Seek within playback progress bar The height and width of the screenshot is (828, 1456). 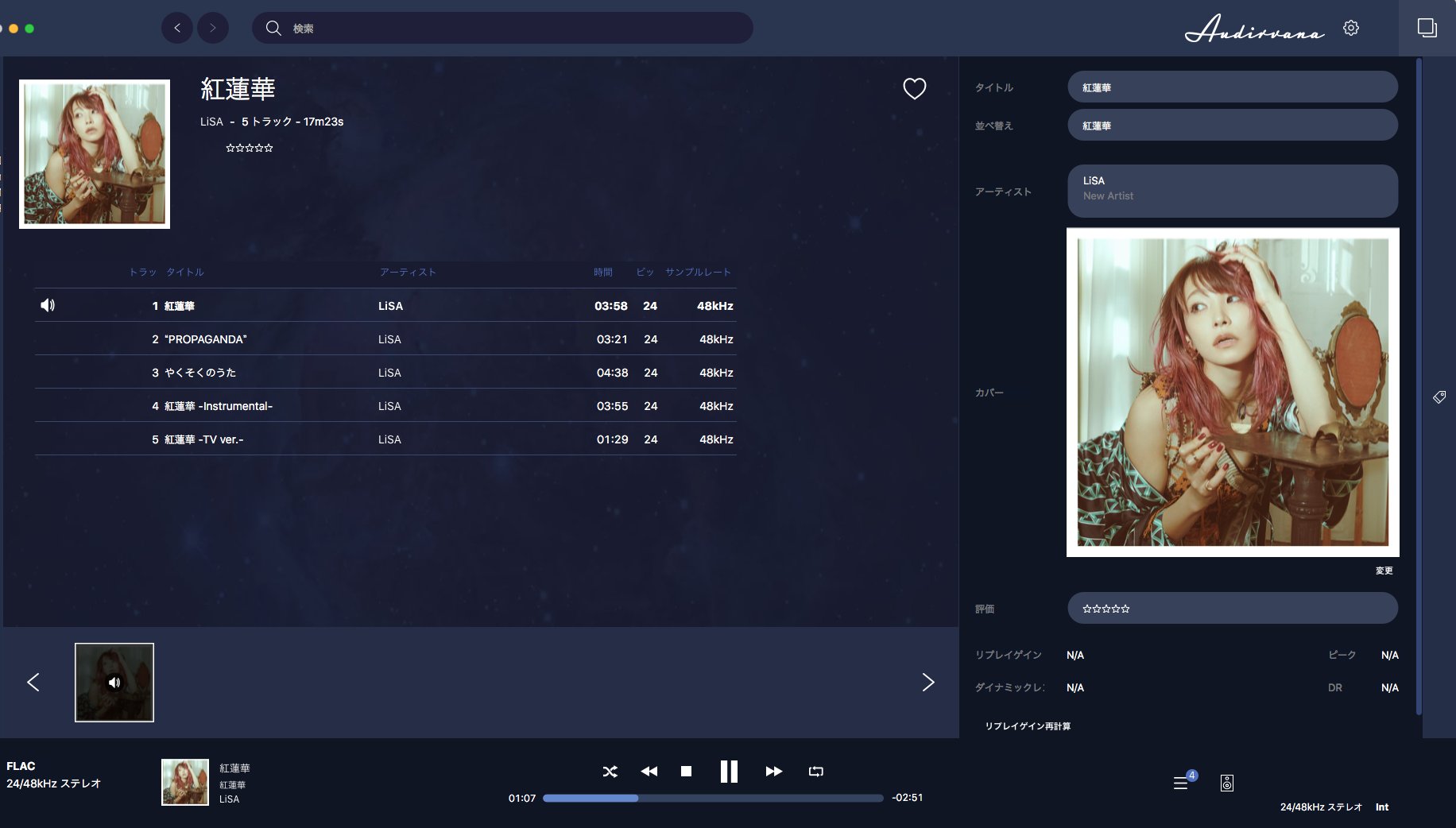pos(713,798)
